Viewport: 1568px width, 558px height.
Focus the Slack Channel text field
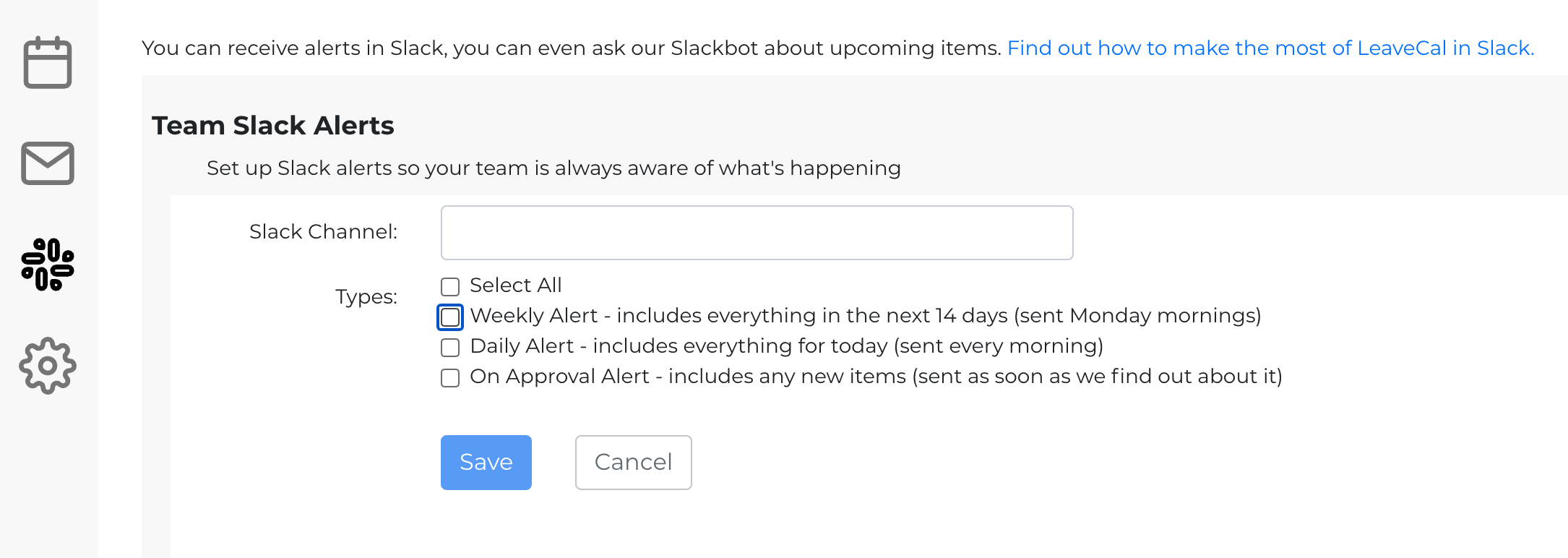[x=757, y=233]
